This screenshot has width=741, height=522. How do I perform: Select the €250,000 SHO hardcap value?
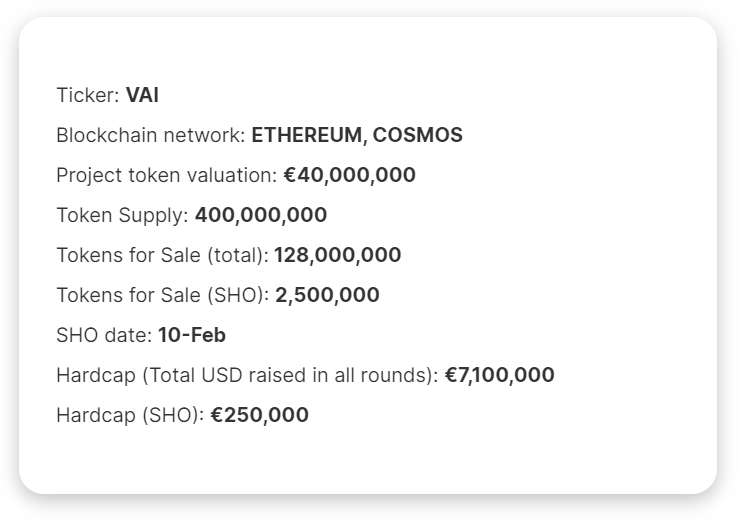[x=259, y=415]
